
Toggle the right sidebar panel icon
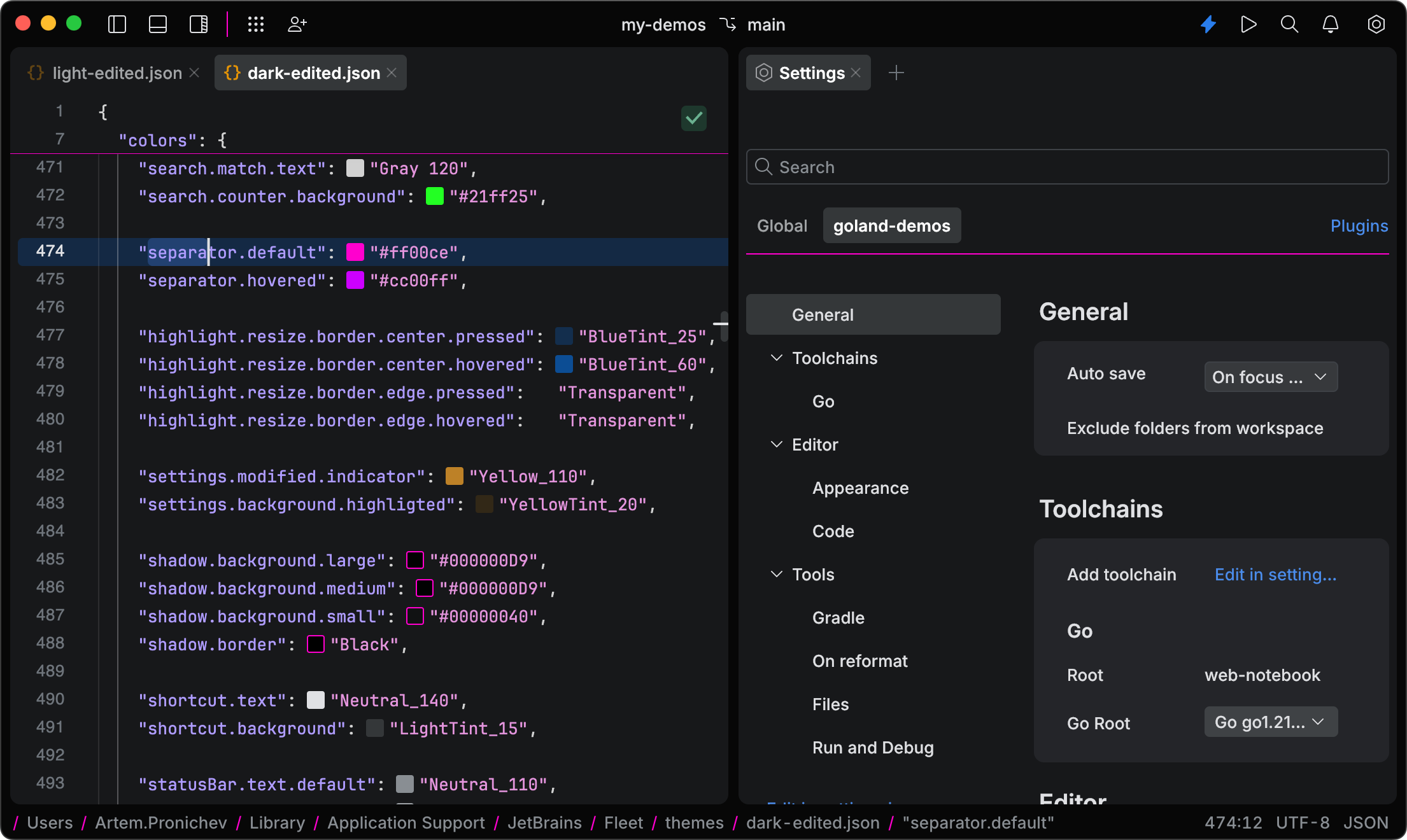pos(199,24)
